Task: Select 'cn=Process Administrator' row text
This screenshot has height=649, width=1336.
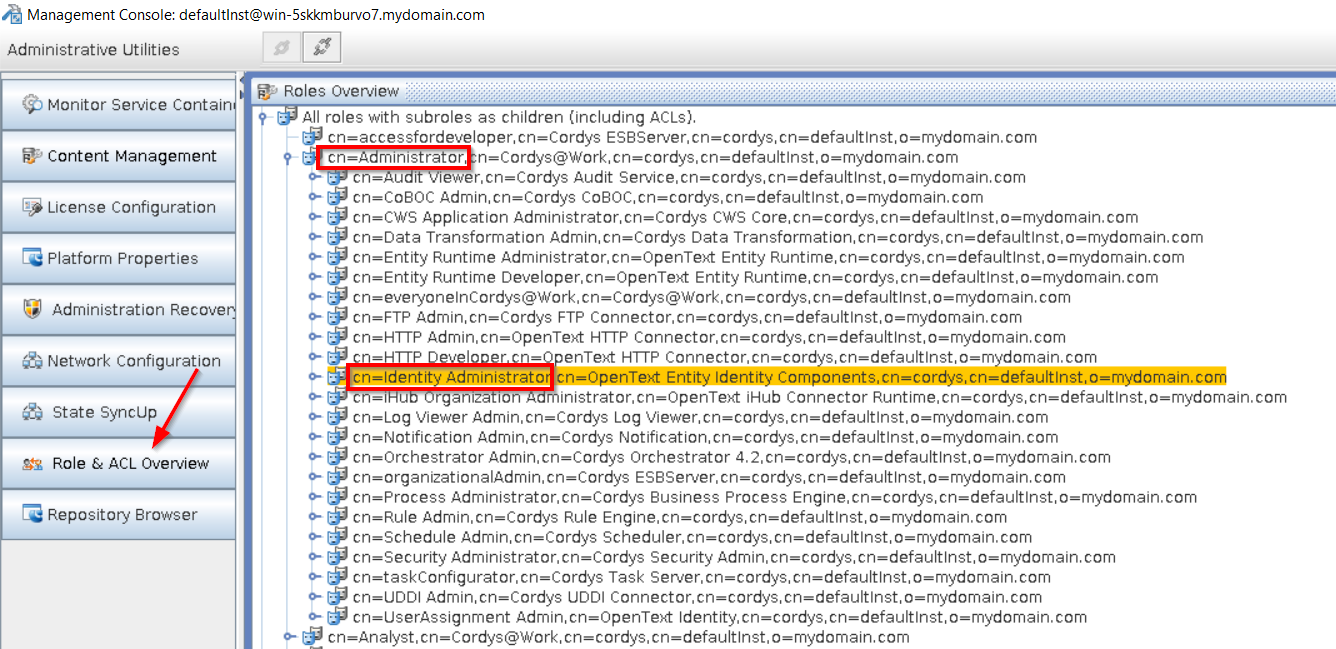Action: pyautogui.click(x=774, y=497)
